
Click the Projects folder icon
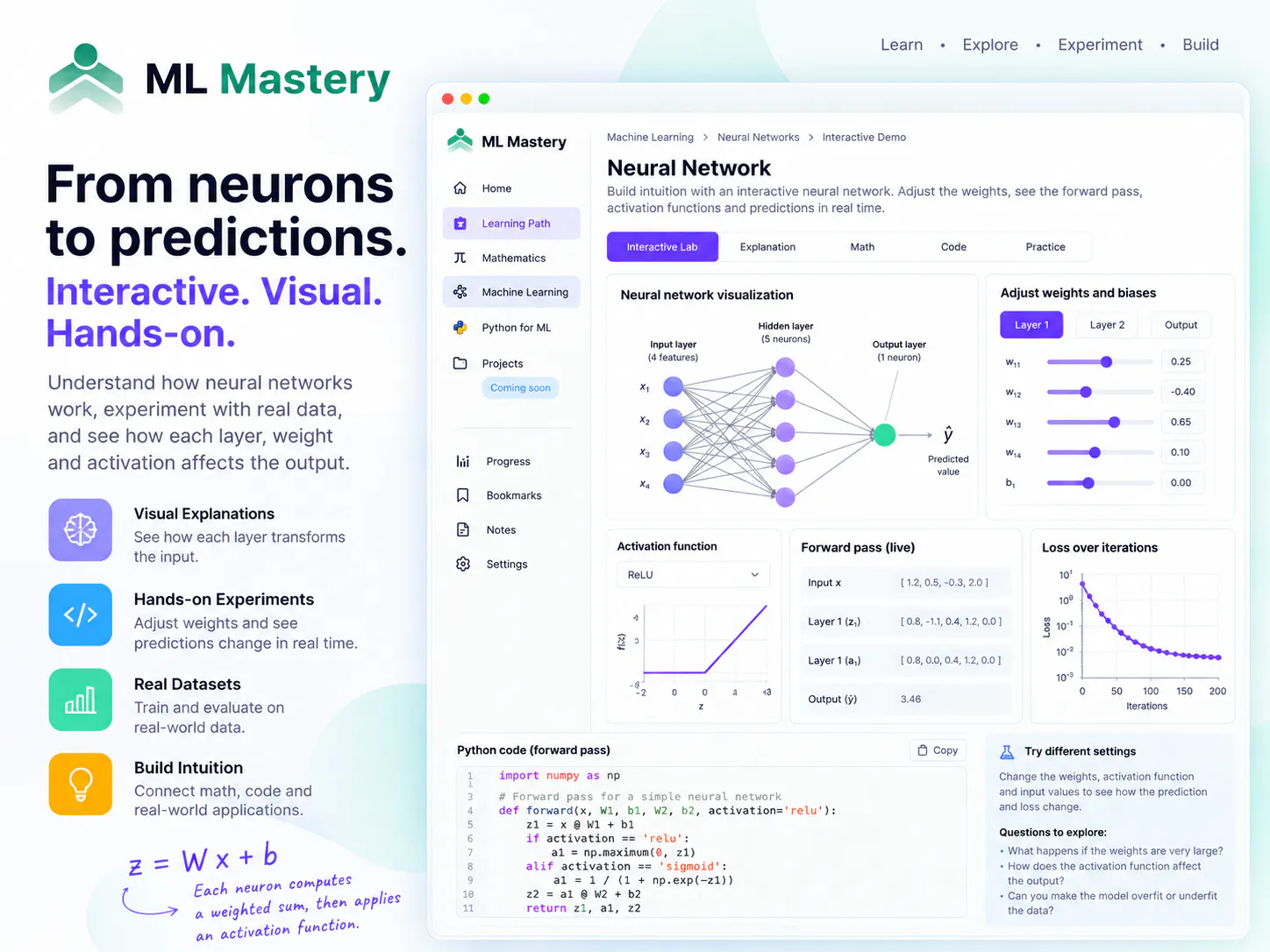click(x=460, y=363)
